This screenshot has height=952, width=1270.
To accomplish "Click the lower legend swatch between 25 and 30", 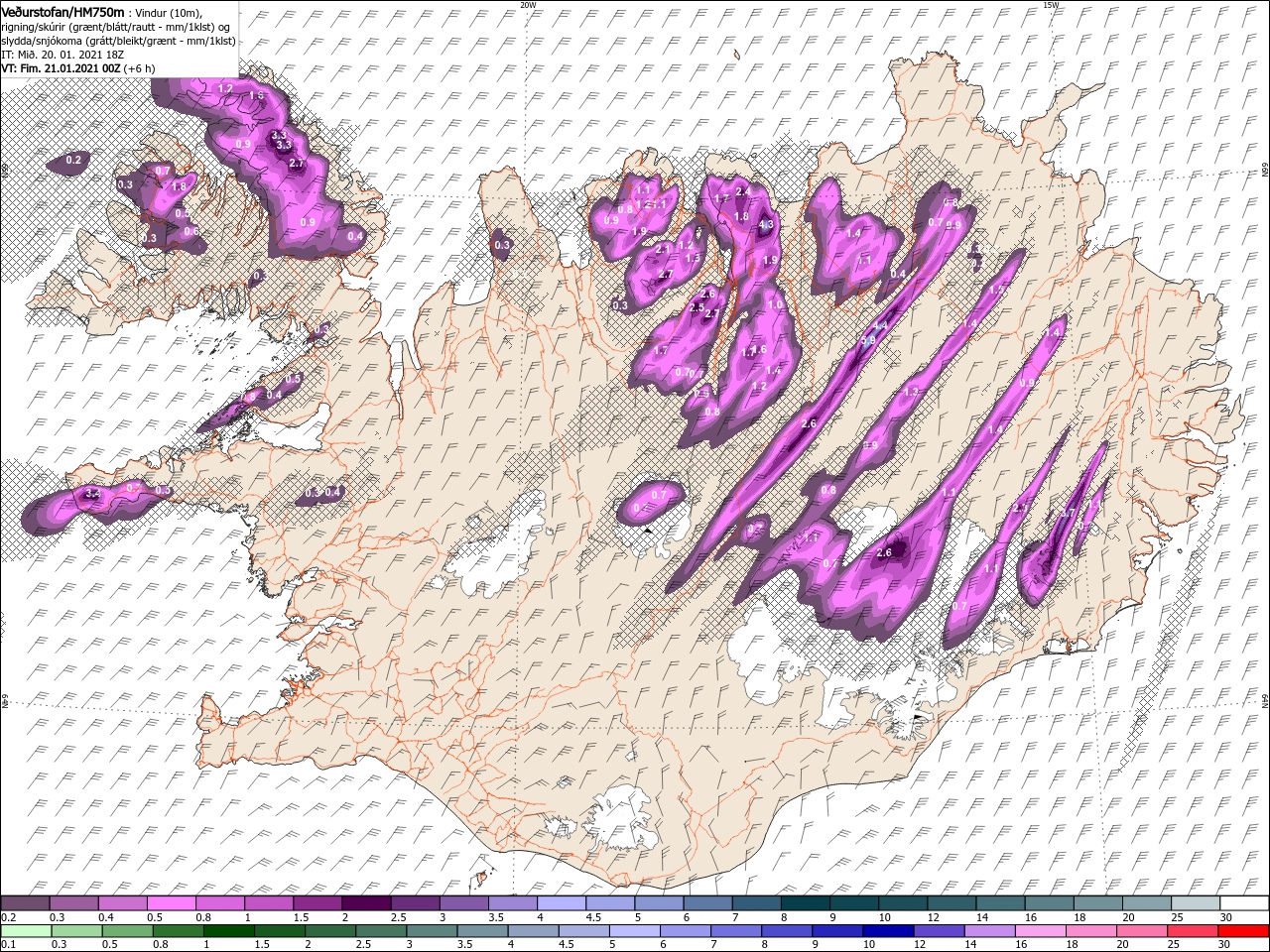I will tap(1194, 930).
